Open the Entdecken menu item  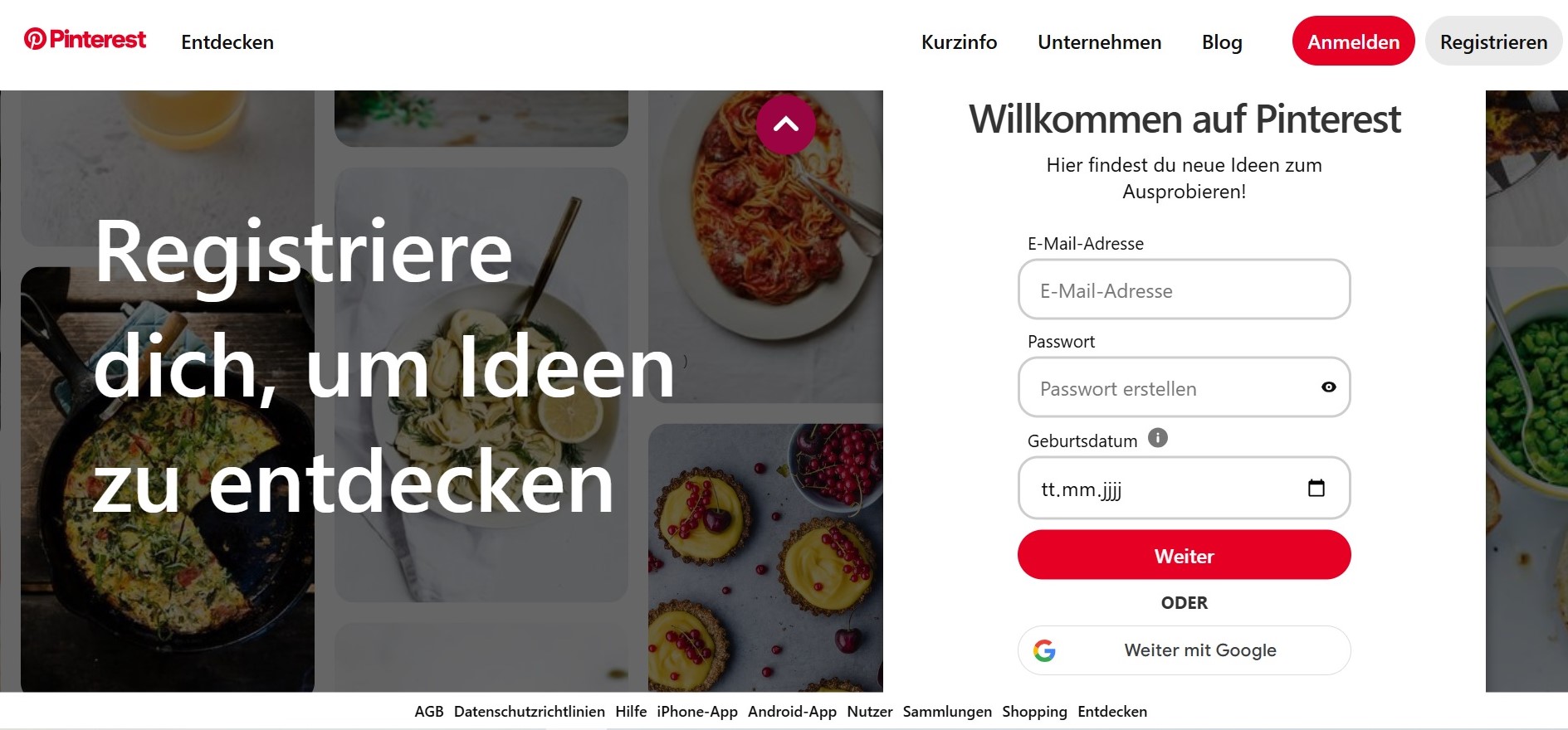click(227, 42)
